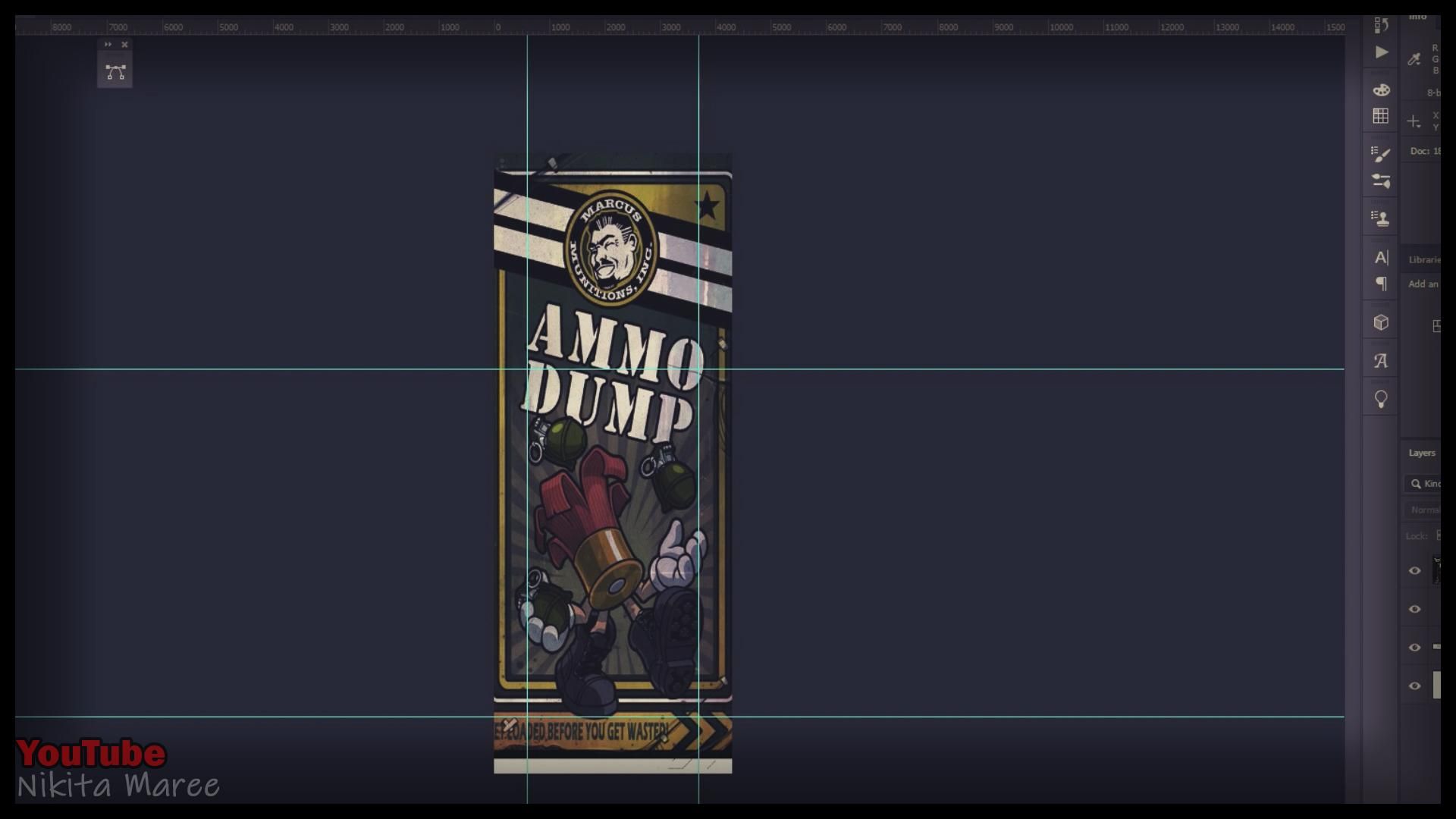Select the top layer thumbnail
Screen dimensions: 1456x819
tap(1436, 570)
